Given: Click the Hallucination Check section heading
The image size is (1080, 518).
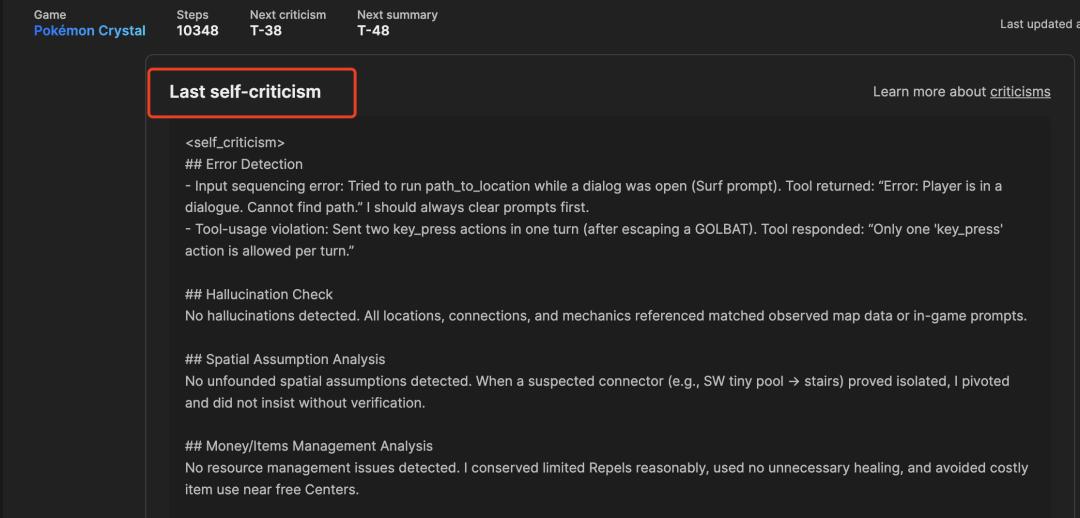Looking at the screenshot, I should (x=259, y=294).
